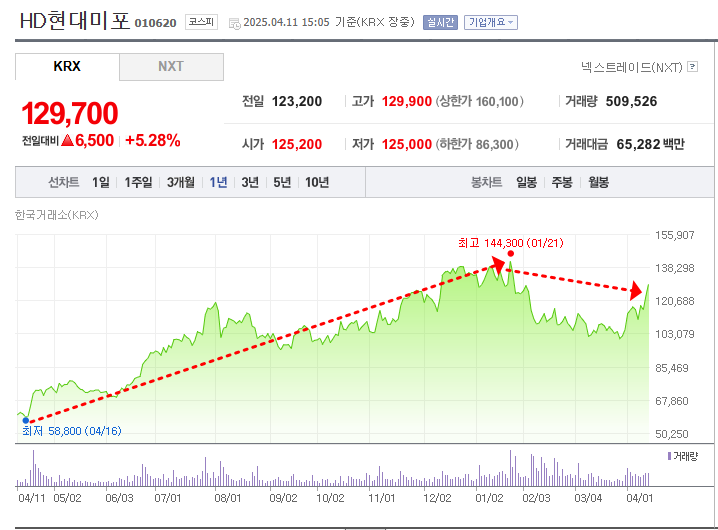Viewport: 718px width, 530px height.
Task: Click the 하한가 86,300 text
Action: pyautogui.click(x=477, y=144)
